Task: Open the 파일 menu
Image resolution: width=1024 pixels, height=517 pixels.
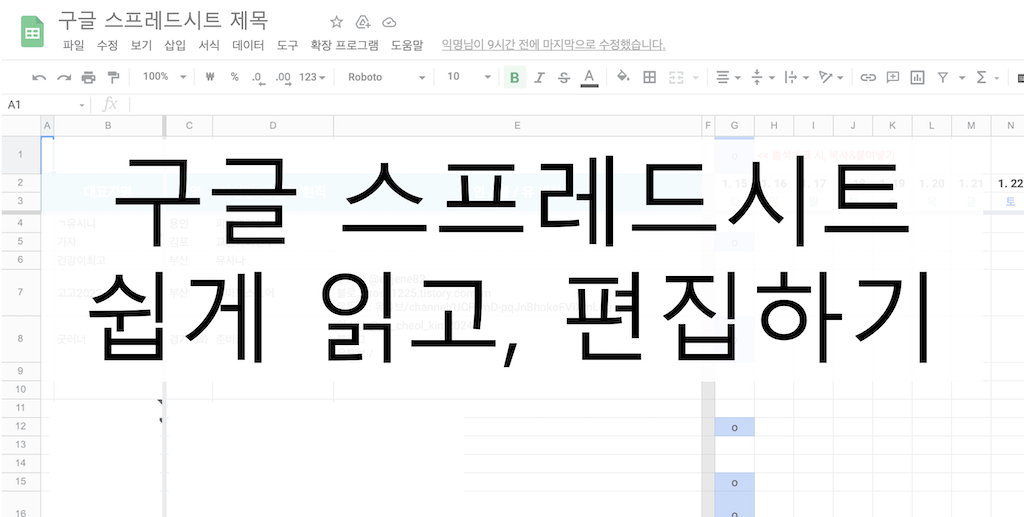Action: tap(73, 46)
